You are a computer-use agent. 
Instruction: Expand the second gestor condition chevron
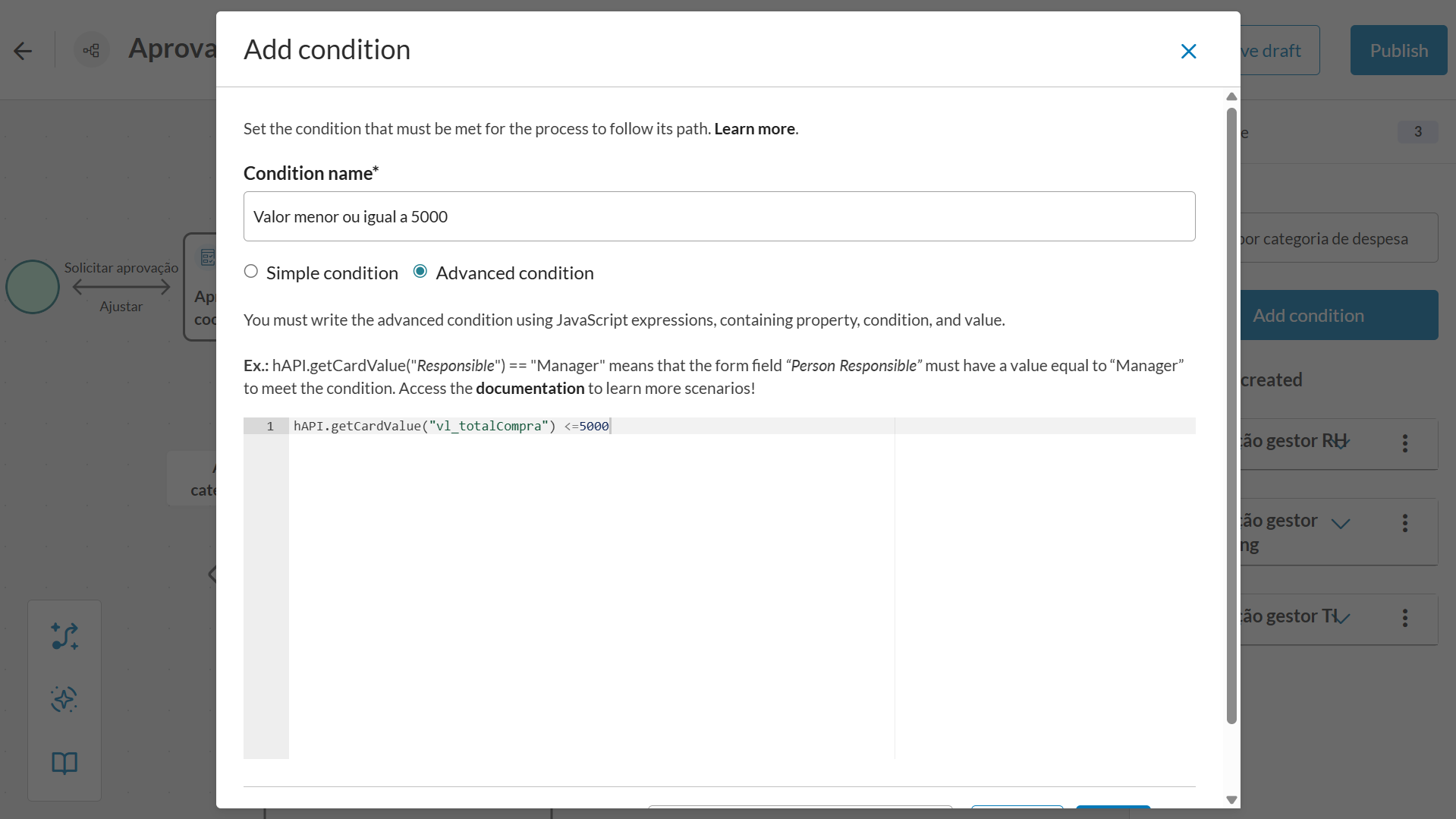[1341, 523]
